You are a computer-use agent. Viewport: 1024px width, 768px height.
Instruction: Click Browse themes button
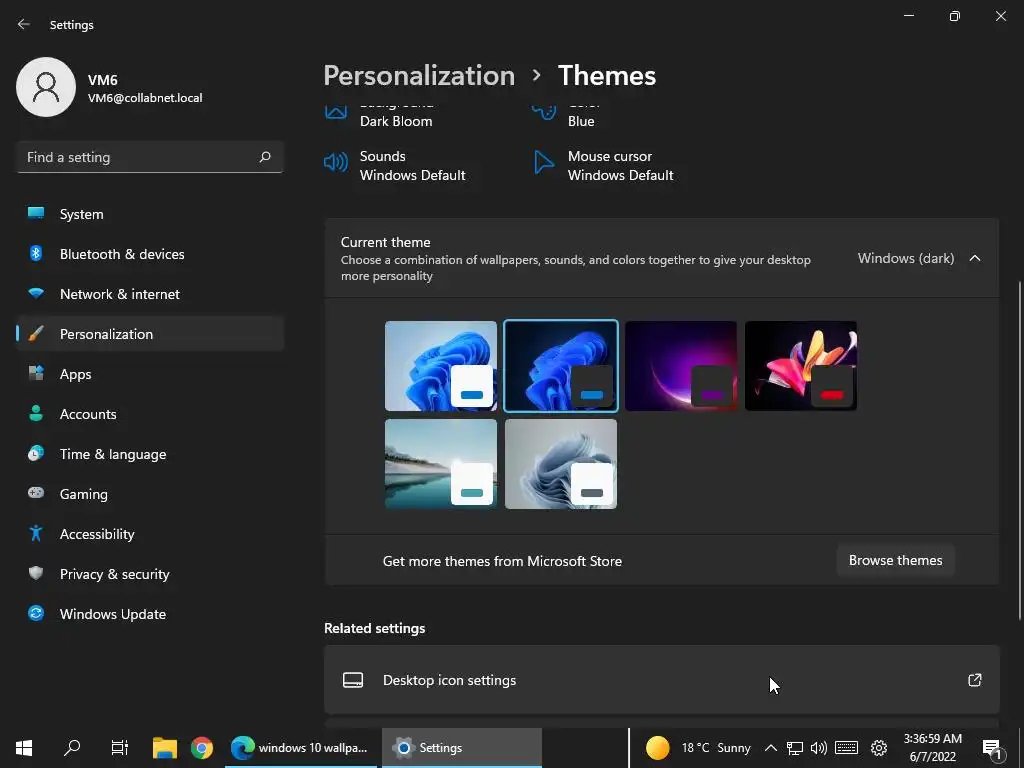pyautogui.click(x=895, y=560)
